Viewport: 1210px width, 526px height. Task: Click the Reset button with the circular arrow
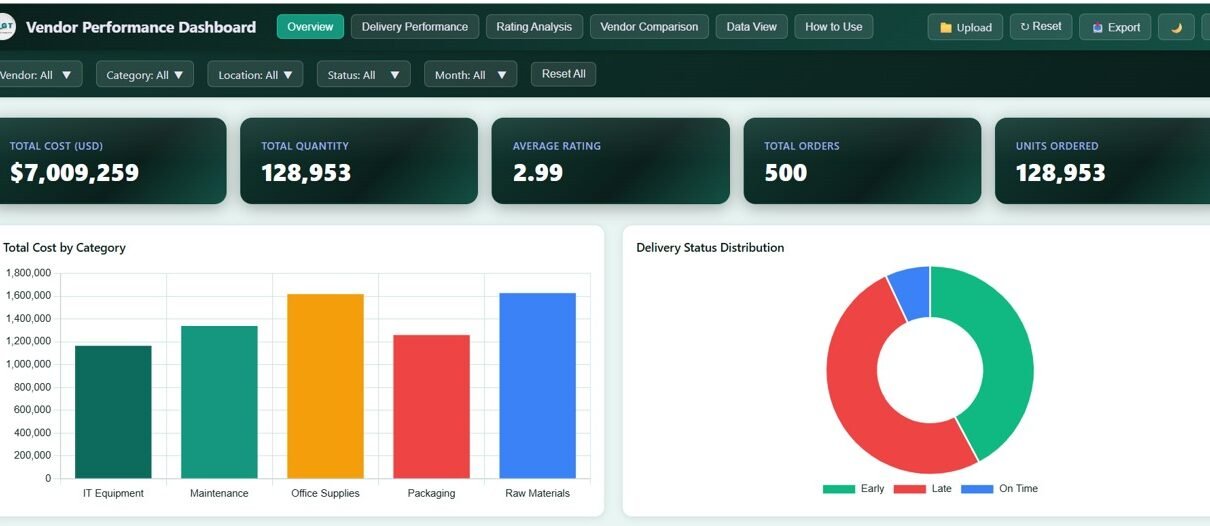pos(1040,27)
